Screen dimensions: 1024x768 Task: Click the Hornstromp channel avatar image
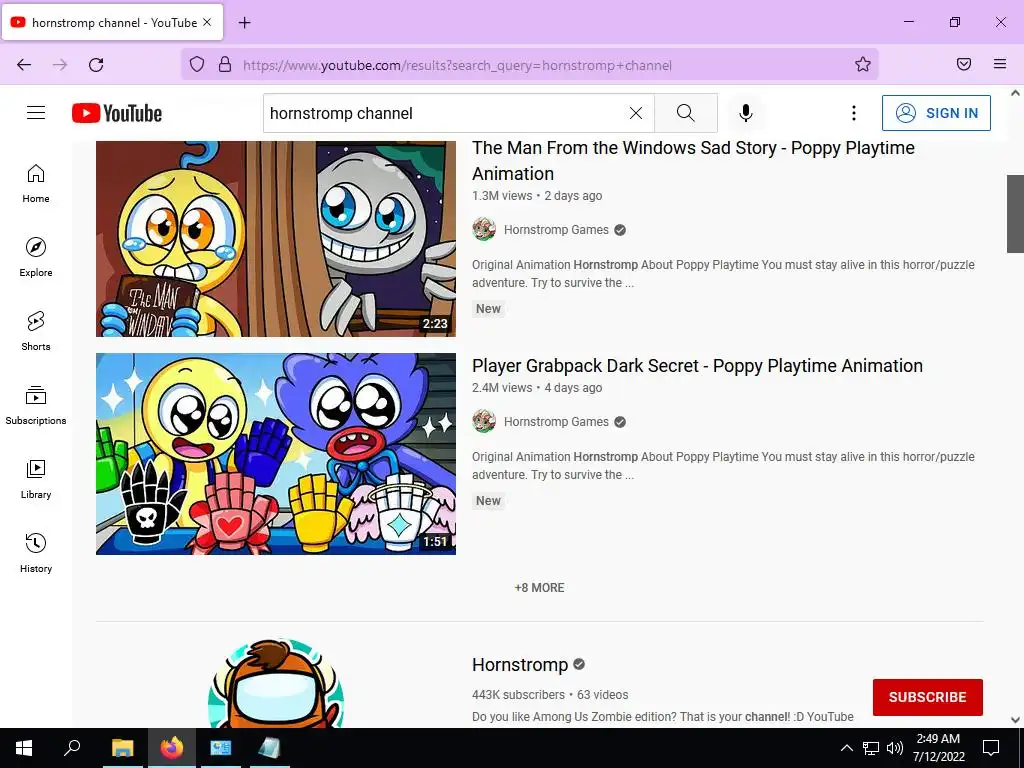[x=276, y=684]
